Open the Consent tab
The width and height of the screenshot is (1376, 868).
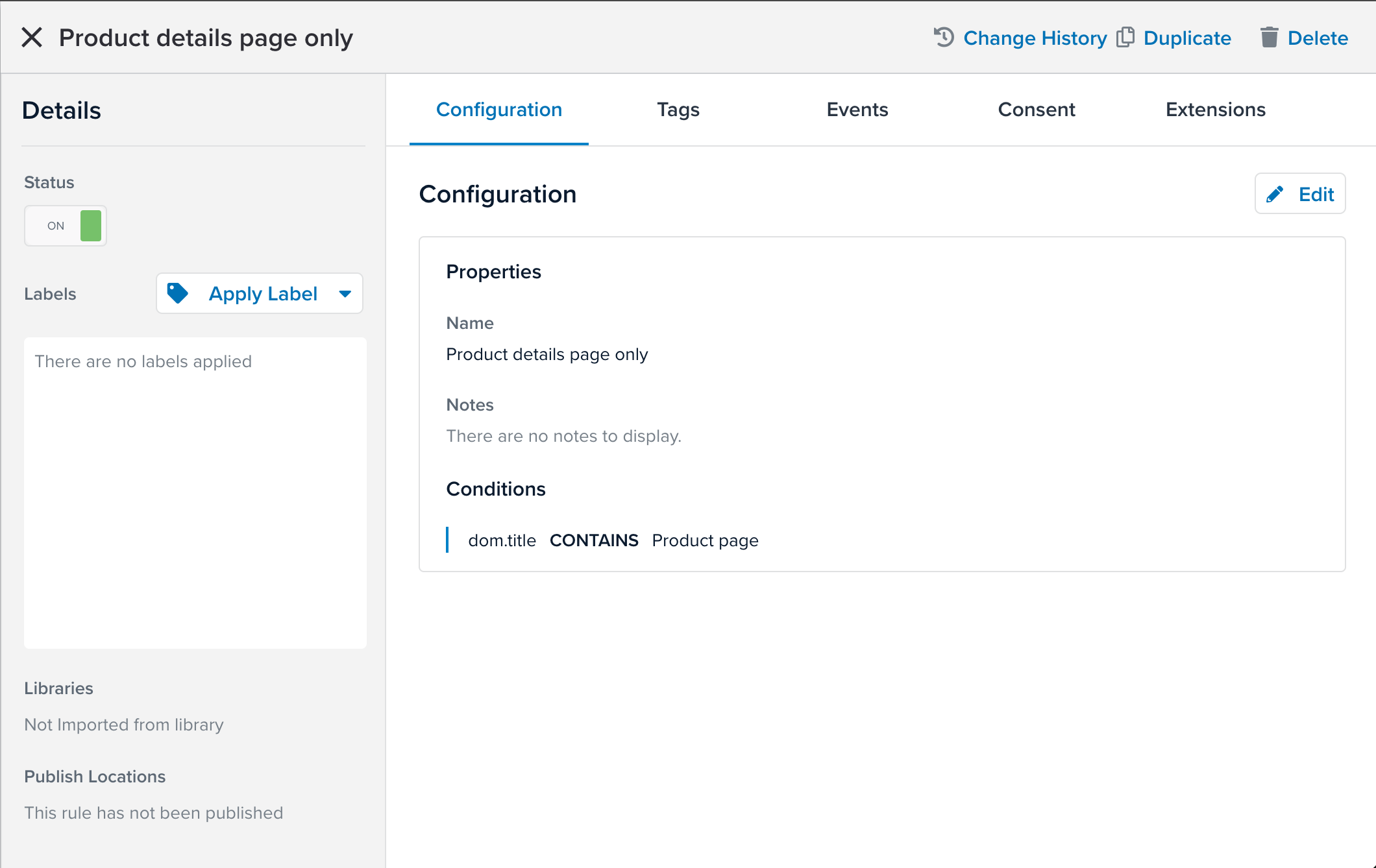[x=1036, y=110]
